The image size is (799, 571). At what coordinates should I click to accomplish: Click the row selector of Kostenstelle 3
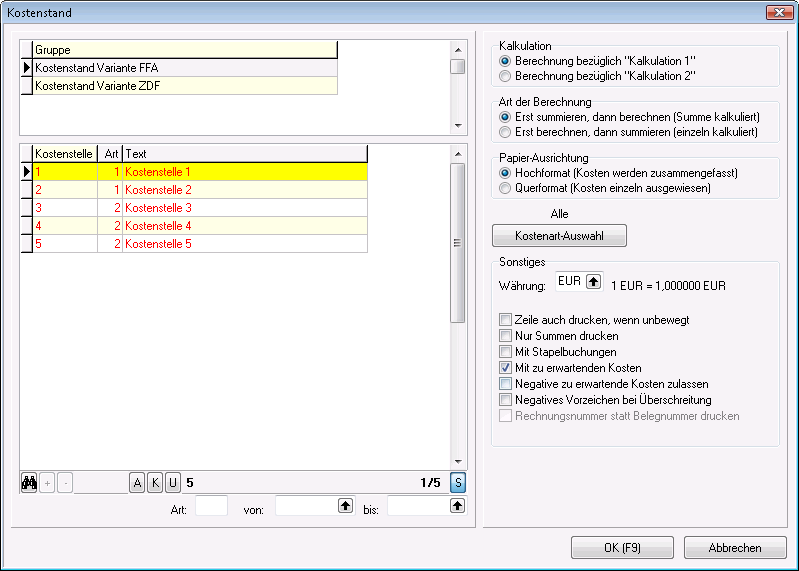point(26,208)
